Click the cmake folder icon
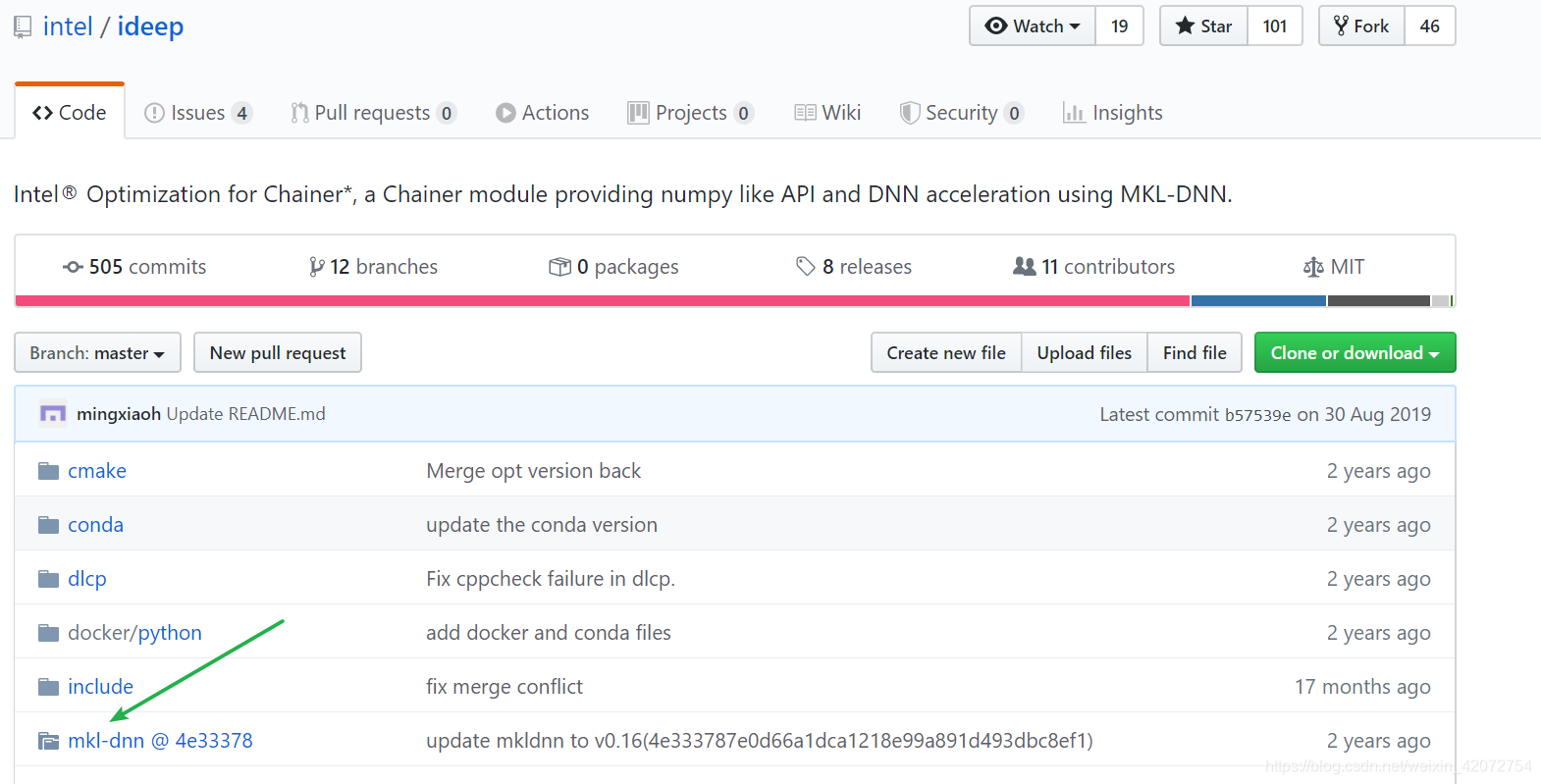This screenshot has width=1541, height=784. coord(49,471)
